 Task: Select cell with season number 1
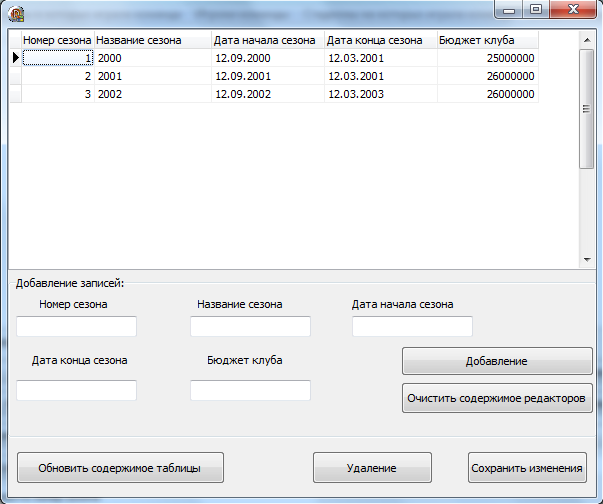[58, 58]
